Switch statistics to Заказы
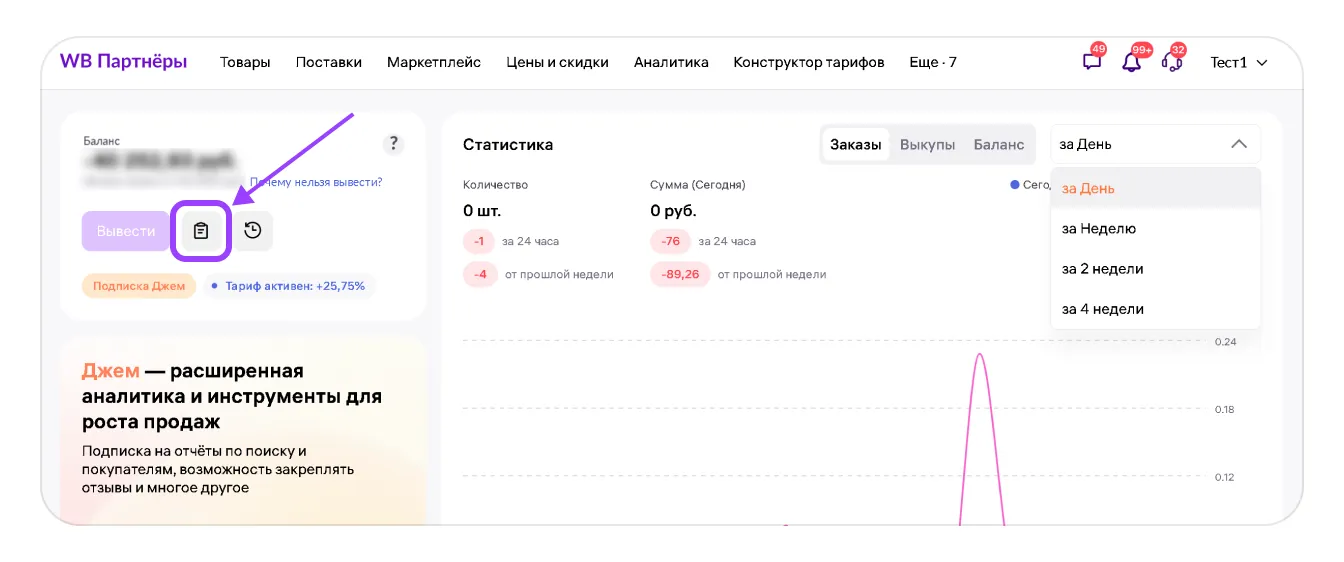The image size is (1344, 562). (x=856, y=144)
